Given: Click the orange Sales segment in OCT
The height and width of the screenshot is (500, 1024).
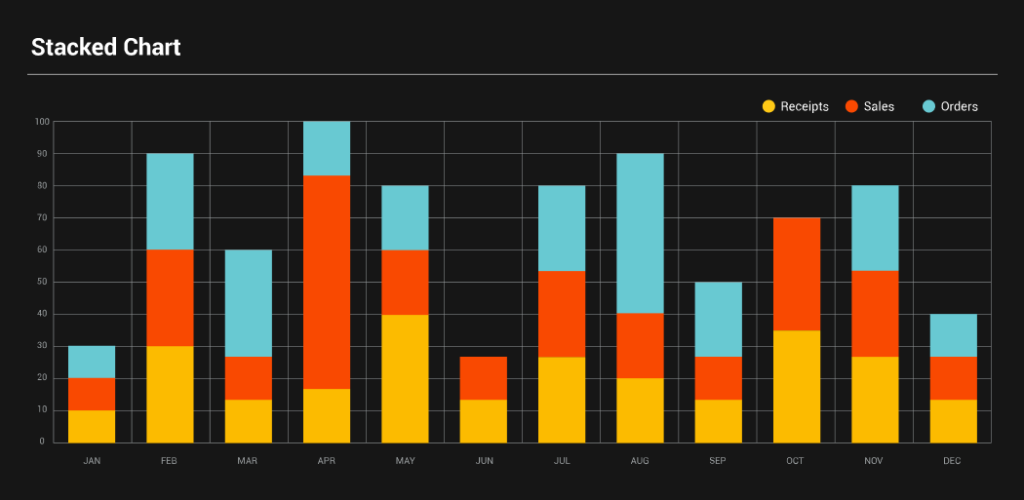Looking at the screenshot, I should pyautogui.click(x=796, y=274).
